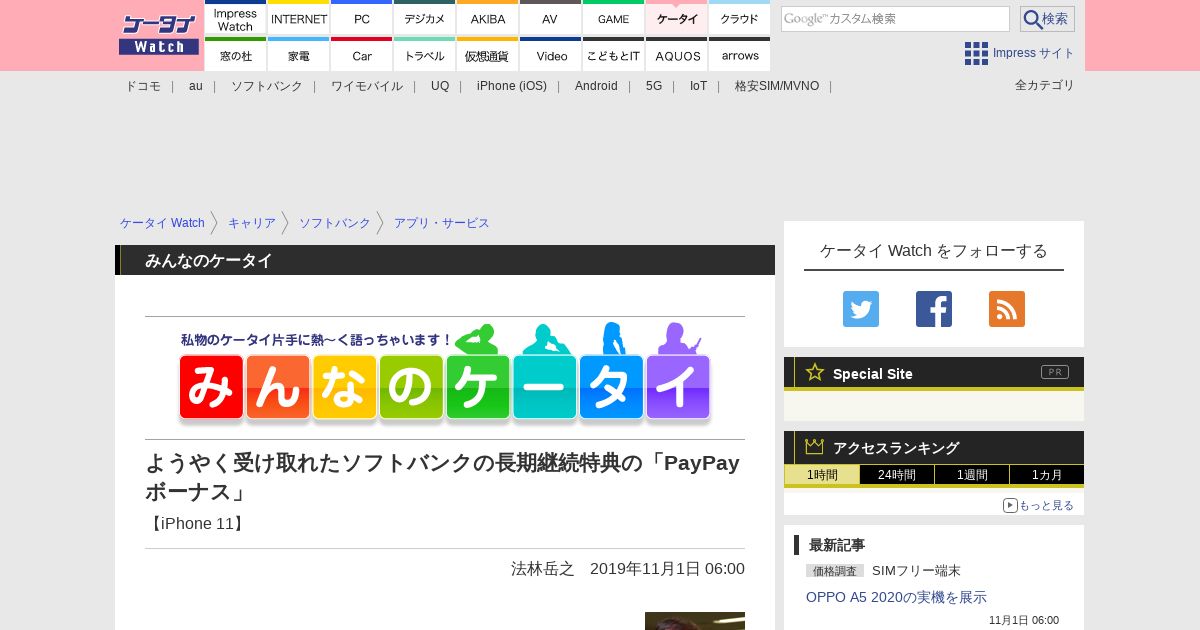Open 全カテゴリ list
1200x630 pixels.
pos(1044,85)
